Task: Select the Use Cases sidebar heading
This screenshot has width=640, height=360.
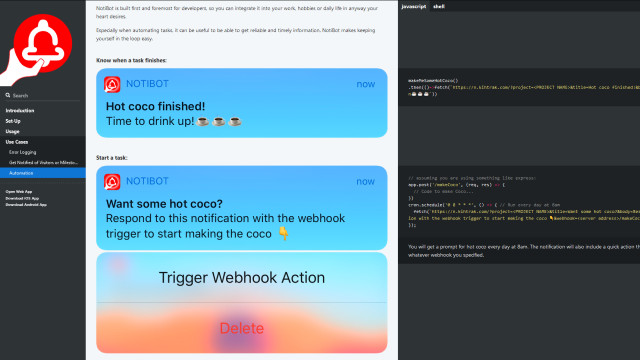Action: pos(17,142)
